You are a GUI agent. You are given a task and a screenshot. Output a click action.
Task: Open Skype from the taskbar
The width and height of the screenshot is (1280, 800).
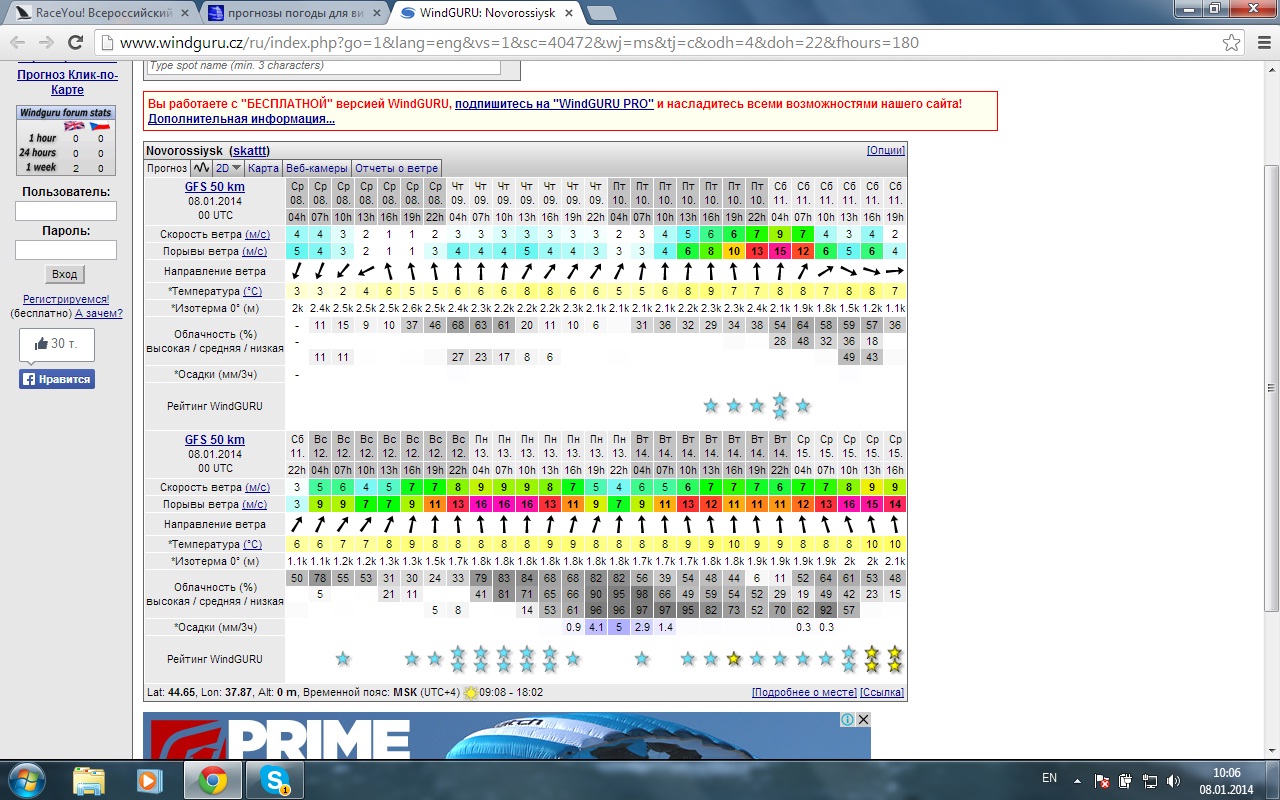point(274,780)
